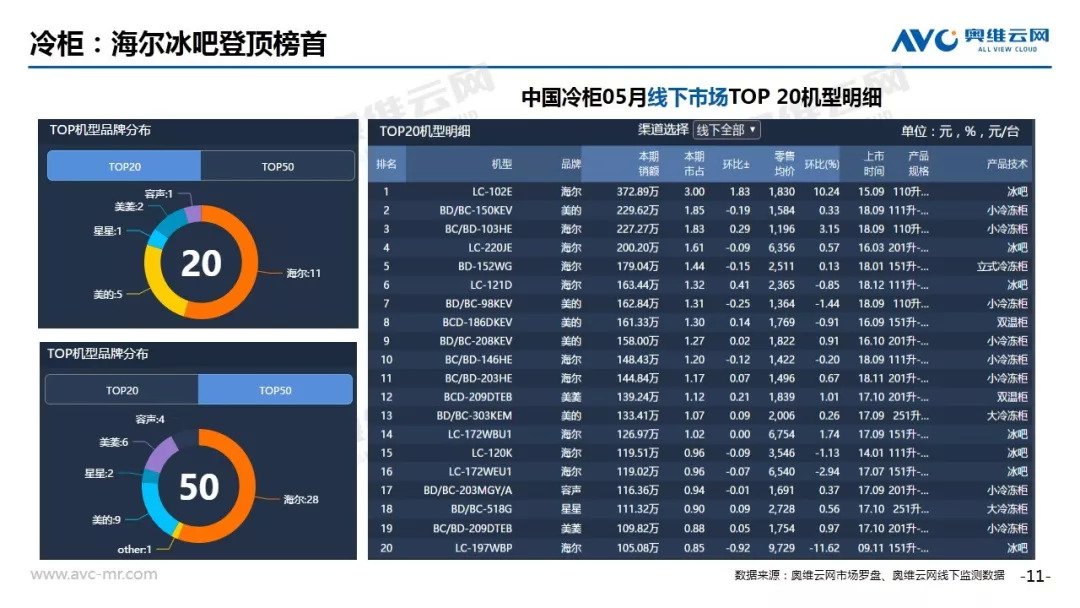The height and width of the screenshot is (608, 1080).
Task: Click model cell BD/BC-518G
Action: coord(481,509)
